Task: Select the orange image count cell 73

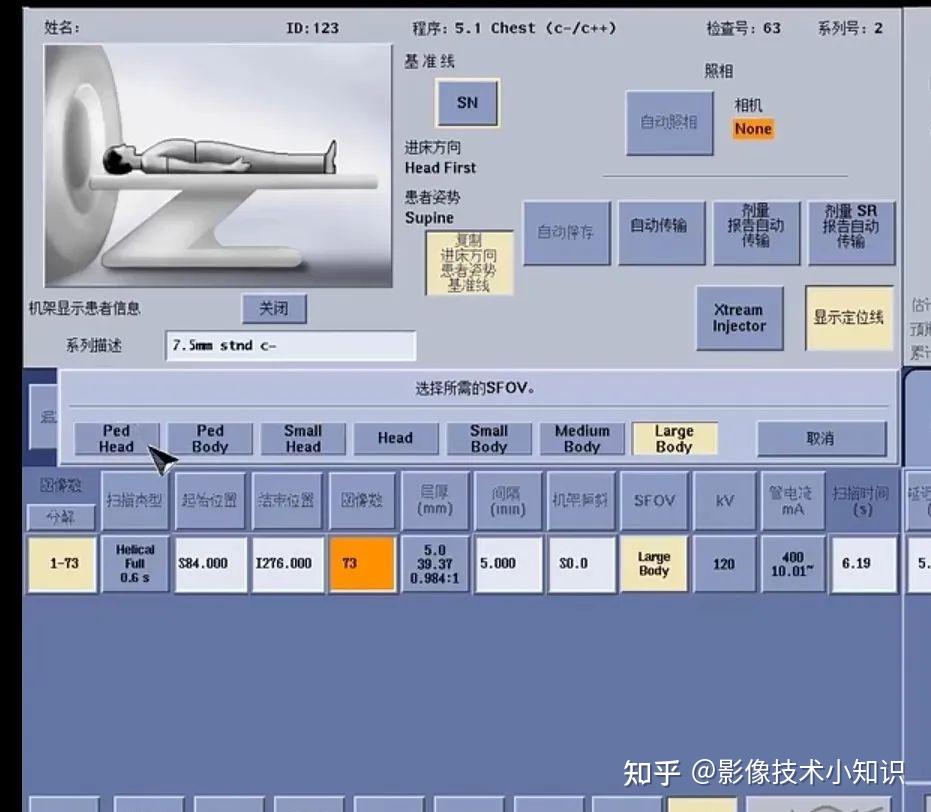Action: 362,563
